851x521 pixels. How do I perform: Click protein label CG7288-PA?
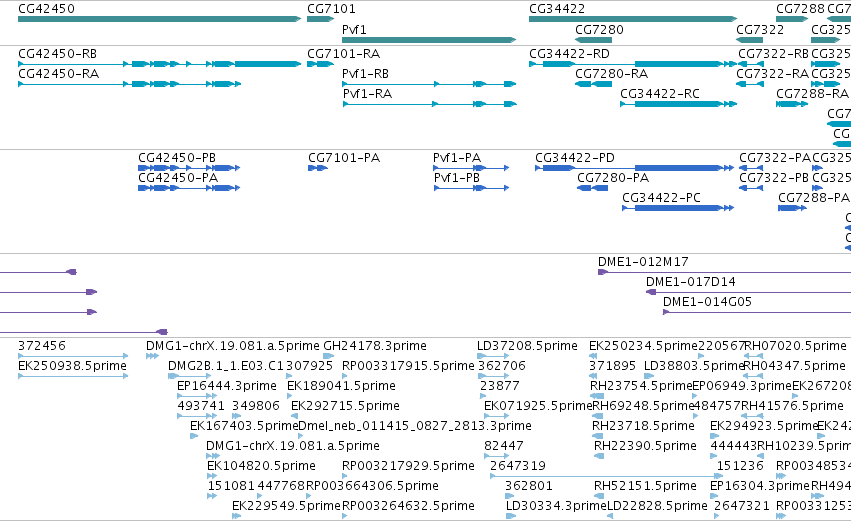point(814,198)
